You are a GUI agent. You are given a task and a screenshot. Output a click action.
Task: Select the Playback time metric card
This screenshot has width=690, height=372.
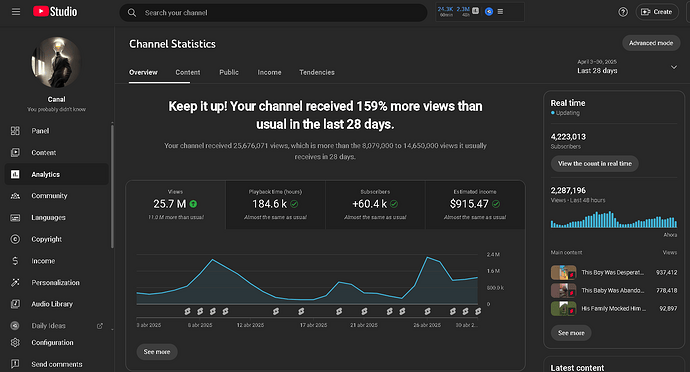275,205
